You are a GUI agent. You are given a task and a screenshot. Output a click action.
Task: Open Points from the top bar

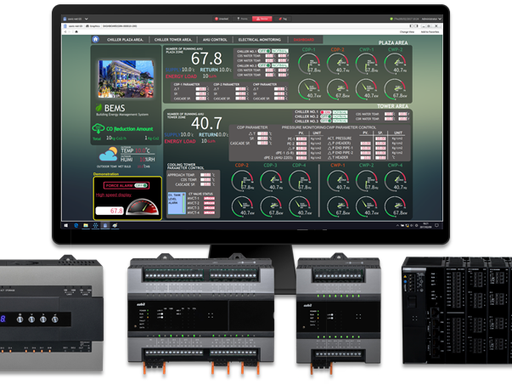click(x=243, y=19)
